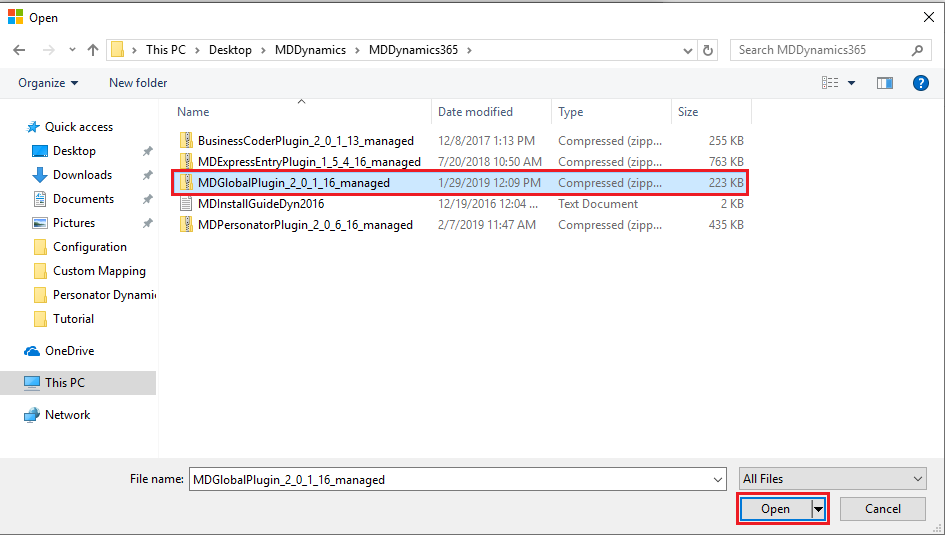The image size is (945, 535).
Task: Click the Up one level arrow icon
Action: (x=93, y=50)
